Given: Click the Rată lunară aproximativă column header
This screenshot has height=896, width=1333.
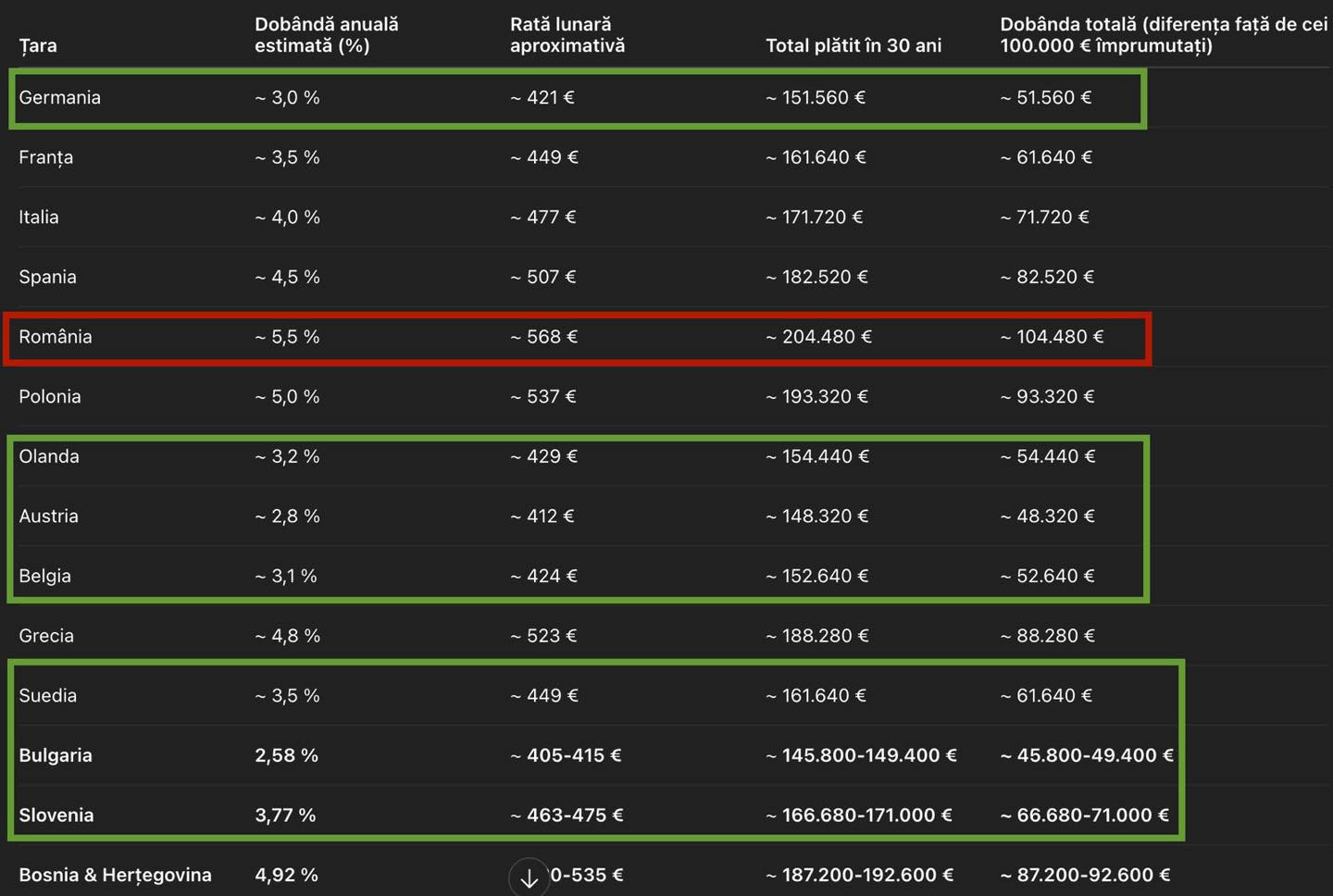Looking at the screenshot, I should [x=567, y=35].
